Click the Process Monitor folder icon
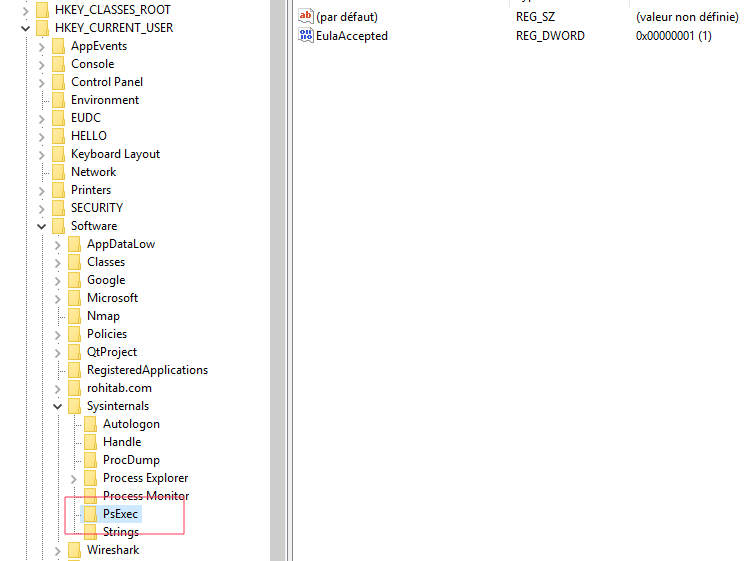 tap(91, 496)
